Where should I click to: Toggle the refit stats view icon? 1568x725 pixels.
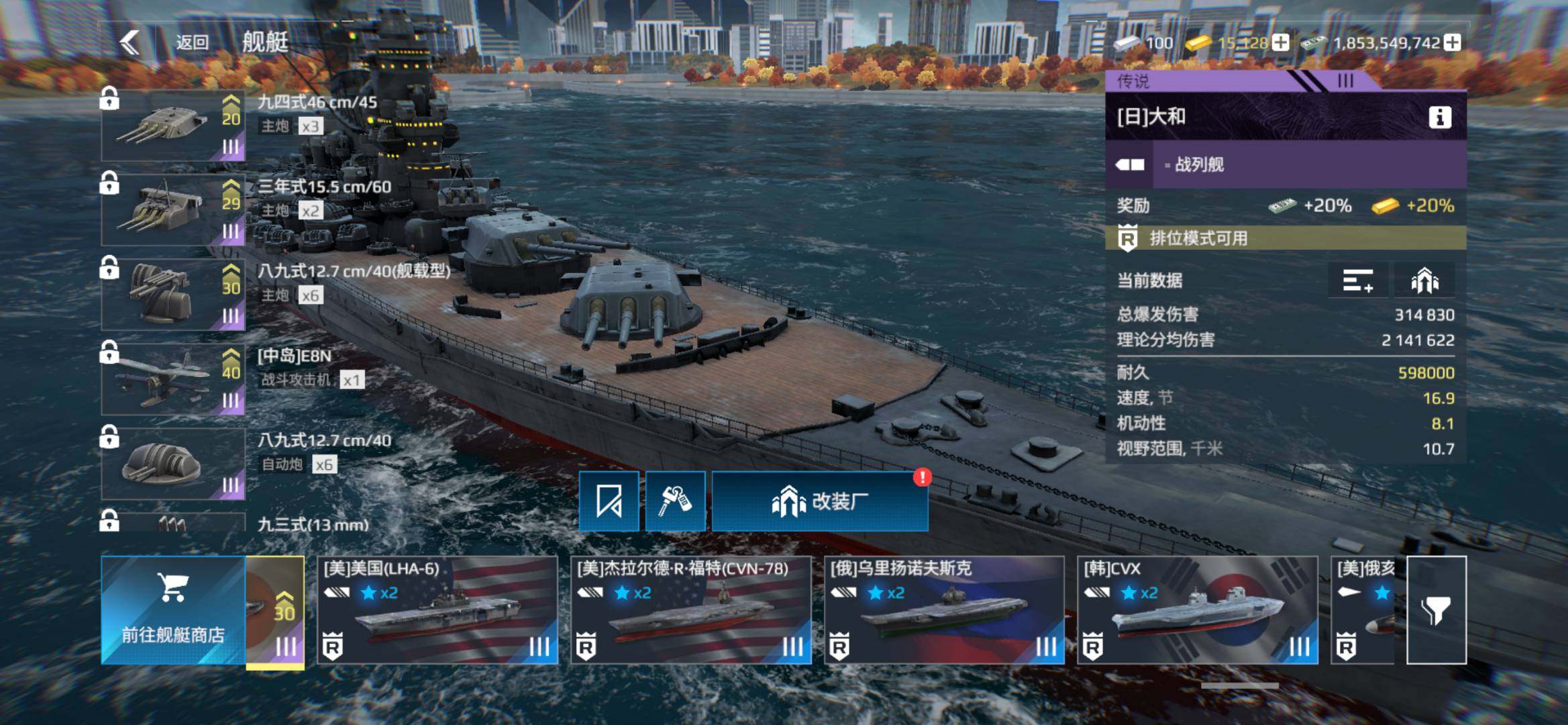point(1424,280)
